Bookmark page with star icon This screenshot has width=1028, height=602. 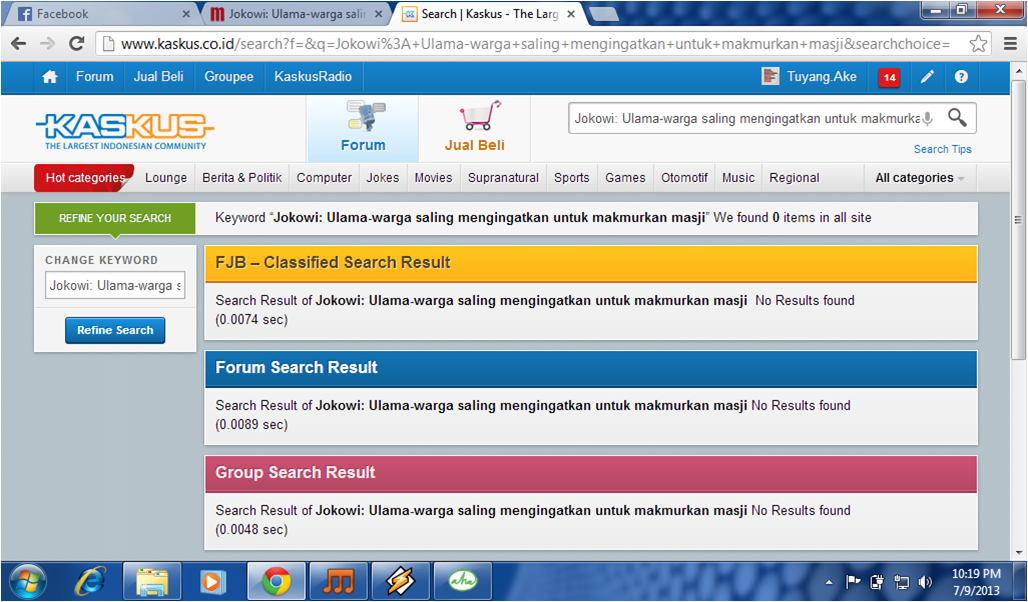[978, 44]
